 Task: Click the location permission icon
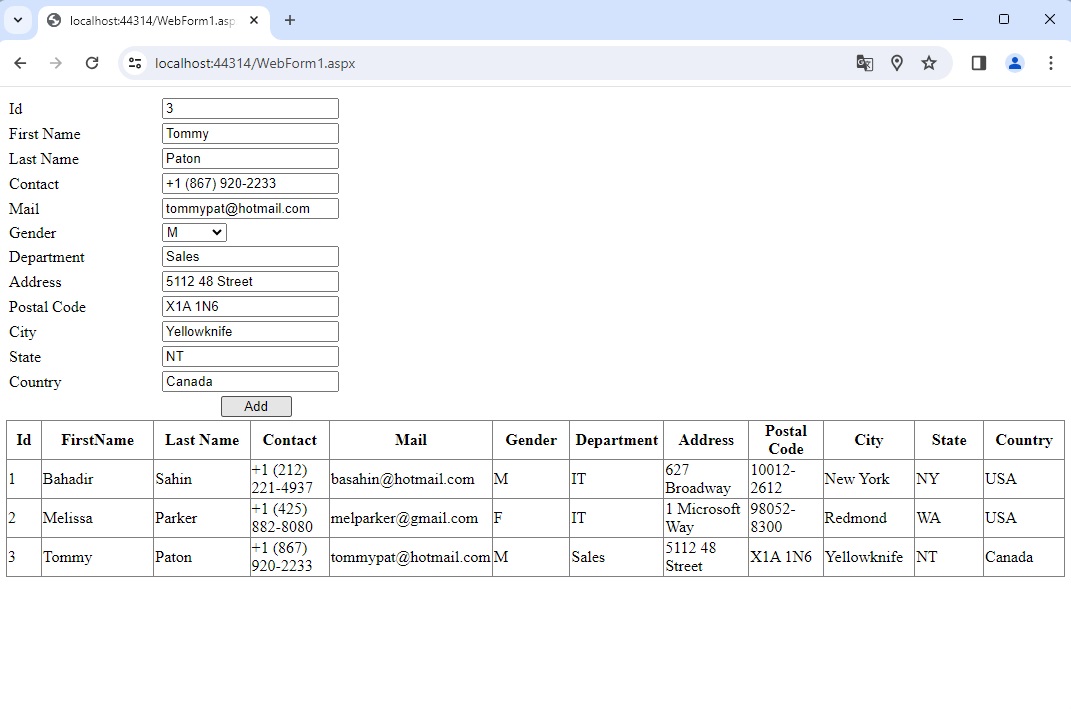[x=897, y=63]
